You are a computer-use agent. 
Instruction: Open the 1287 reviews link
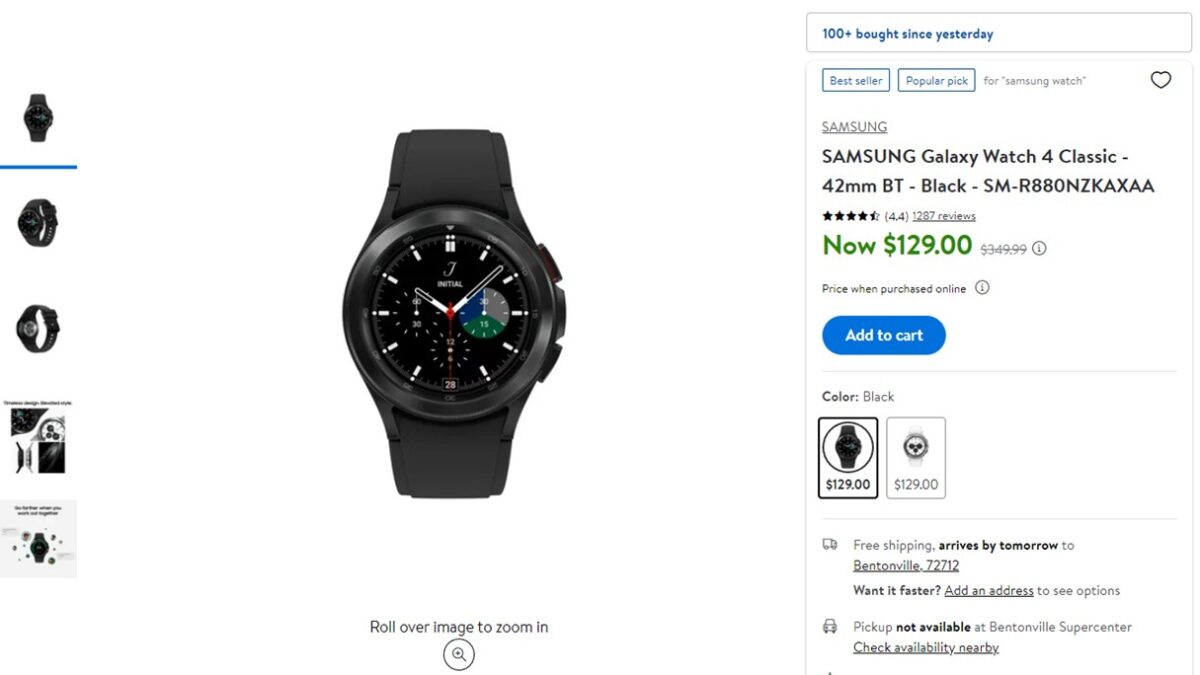pos(943,216)
